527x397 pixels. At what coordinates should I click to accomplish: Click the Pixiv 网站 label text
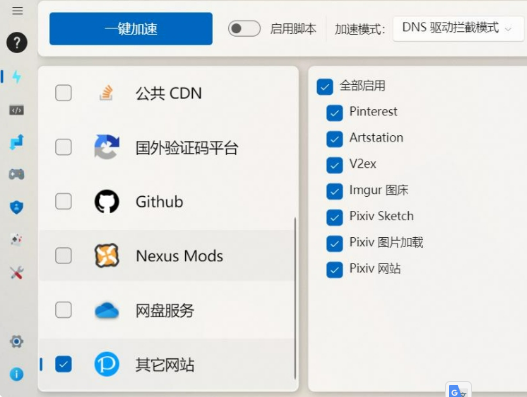pos(375,268)
